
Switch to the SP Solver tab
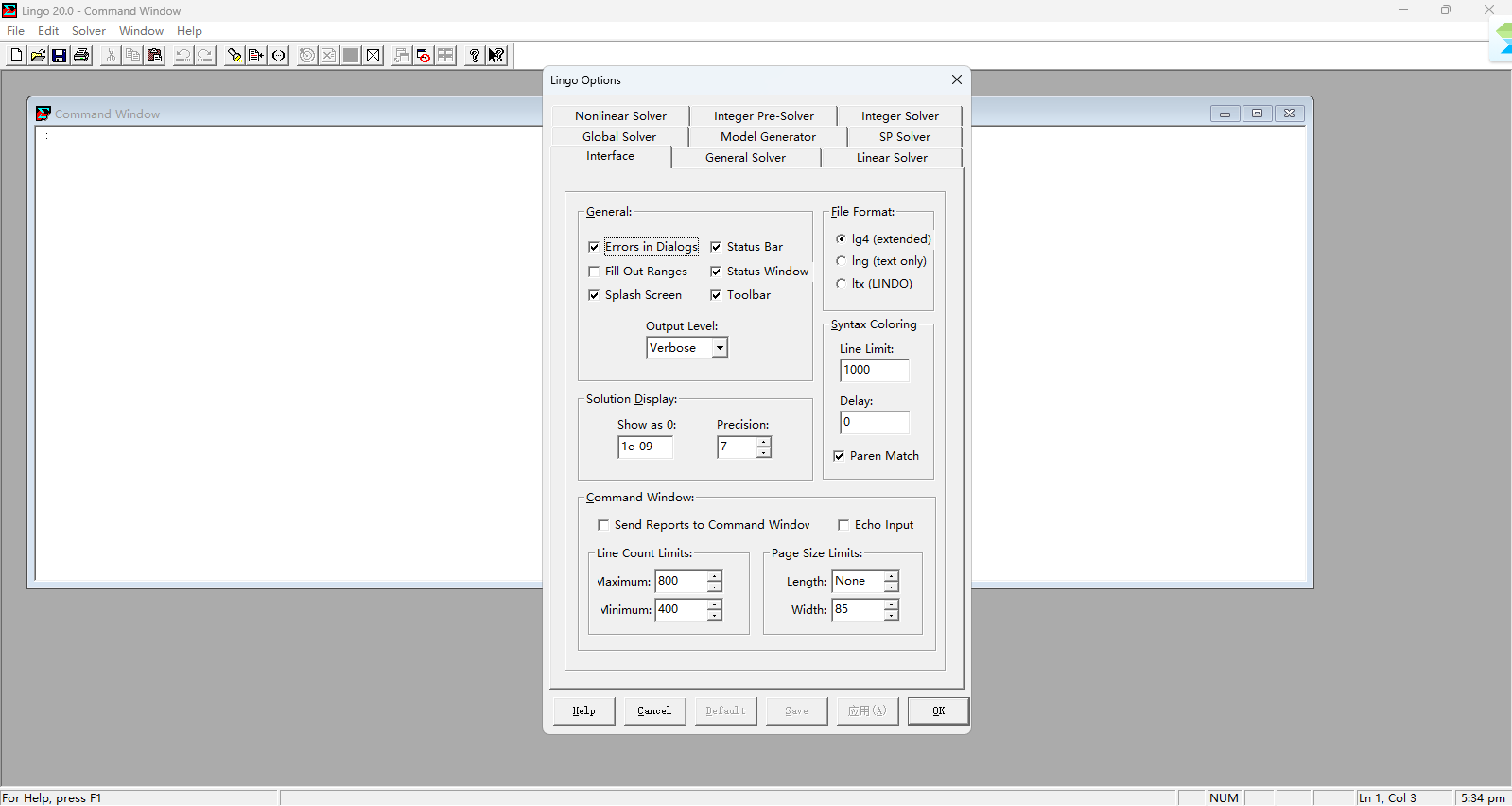pos(905,137)
